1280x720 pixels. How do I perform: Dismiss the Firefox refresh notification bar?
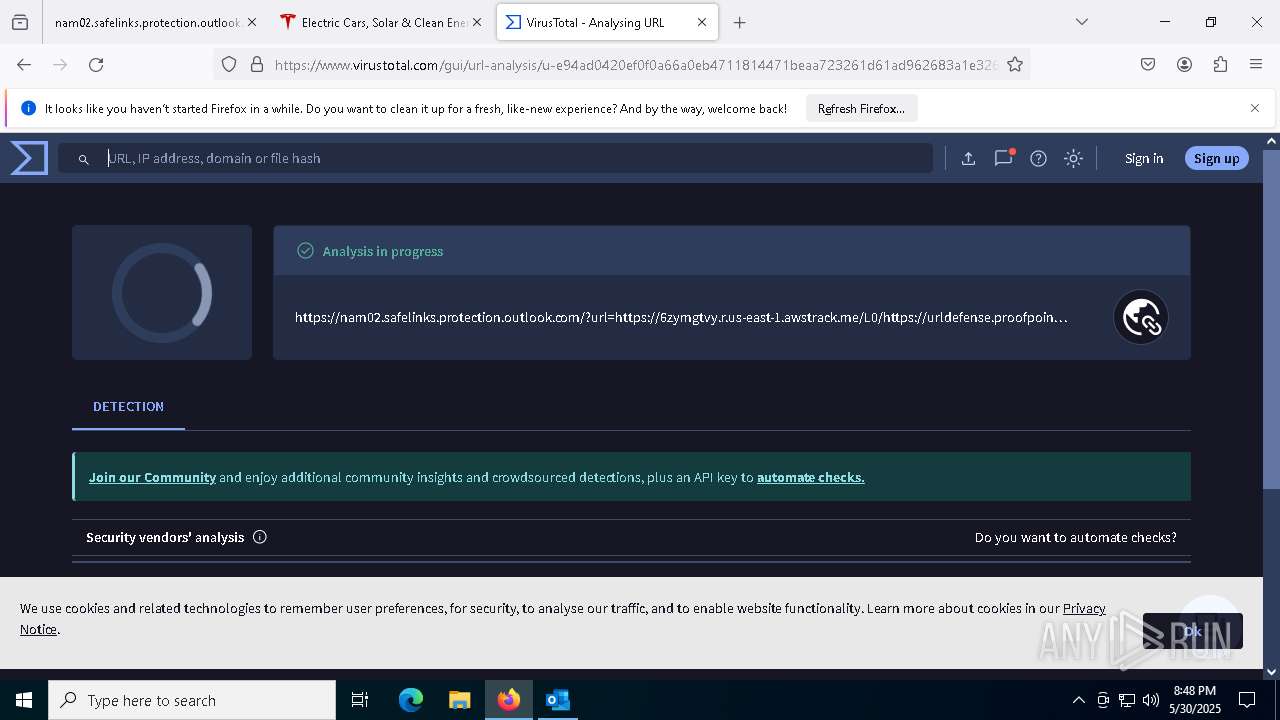1255,108
